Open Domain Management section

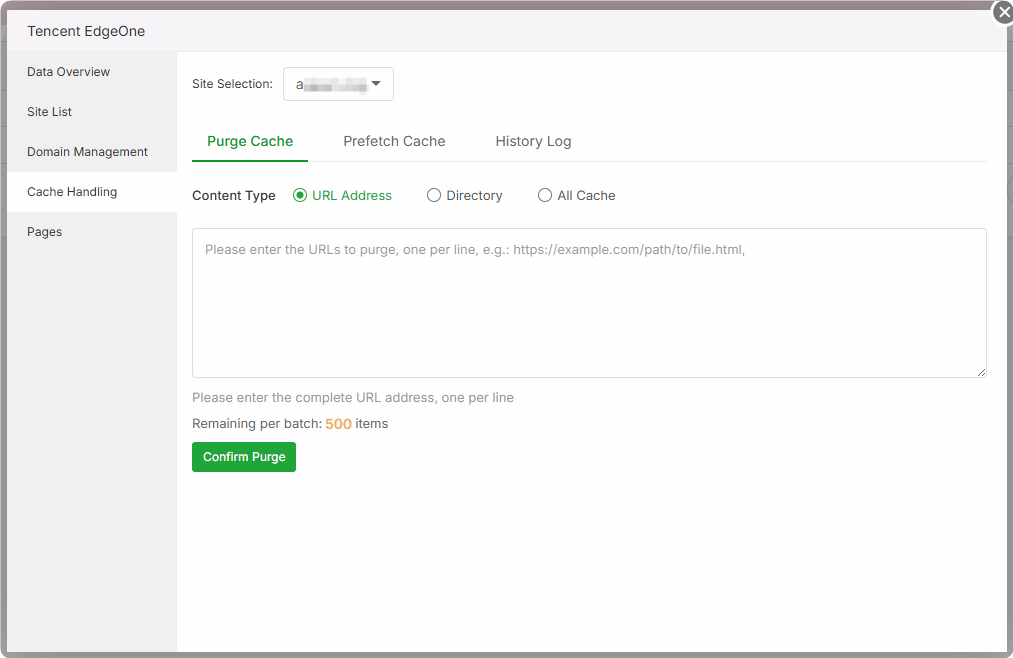[x=92, y=152]
